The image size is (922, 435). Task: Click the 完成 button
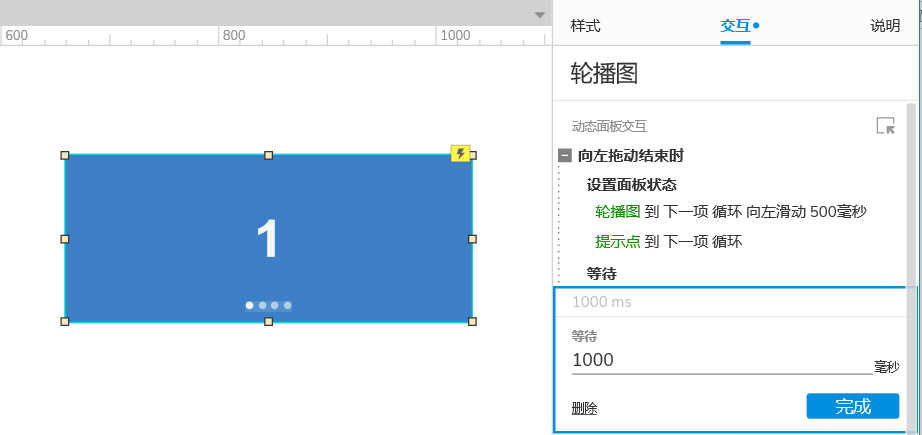(x=853, y=406)
